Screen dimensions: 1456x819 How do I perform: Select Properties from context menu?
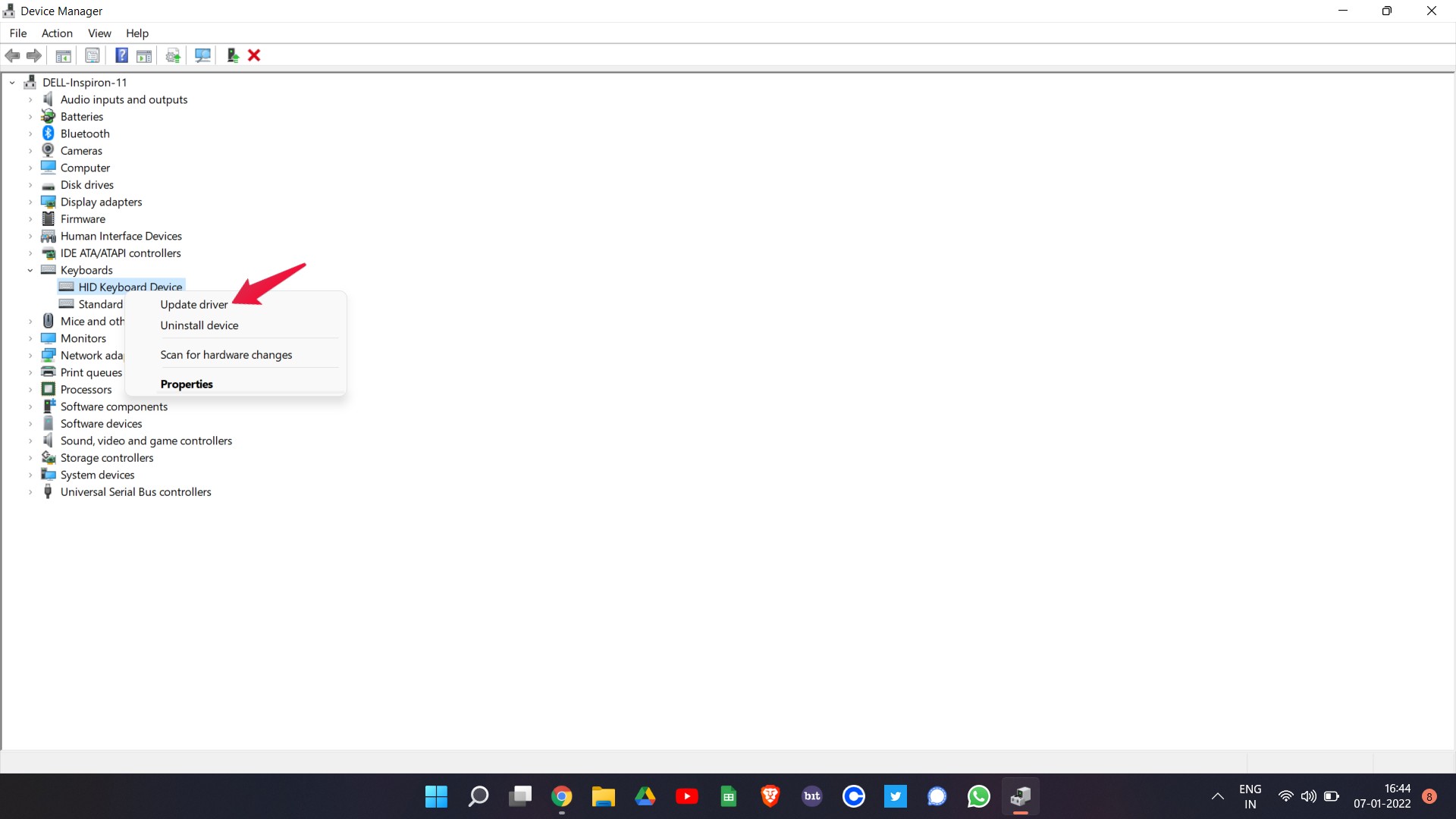[186, 383]
